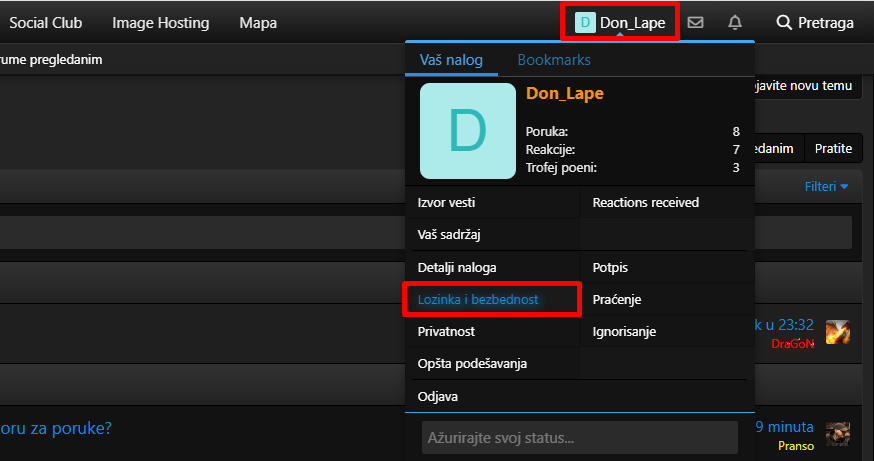Click the Pranso username link
The height and width of the screenshot is (461, 874).
(796, 445)
